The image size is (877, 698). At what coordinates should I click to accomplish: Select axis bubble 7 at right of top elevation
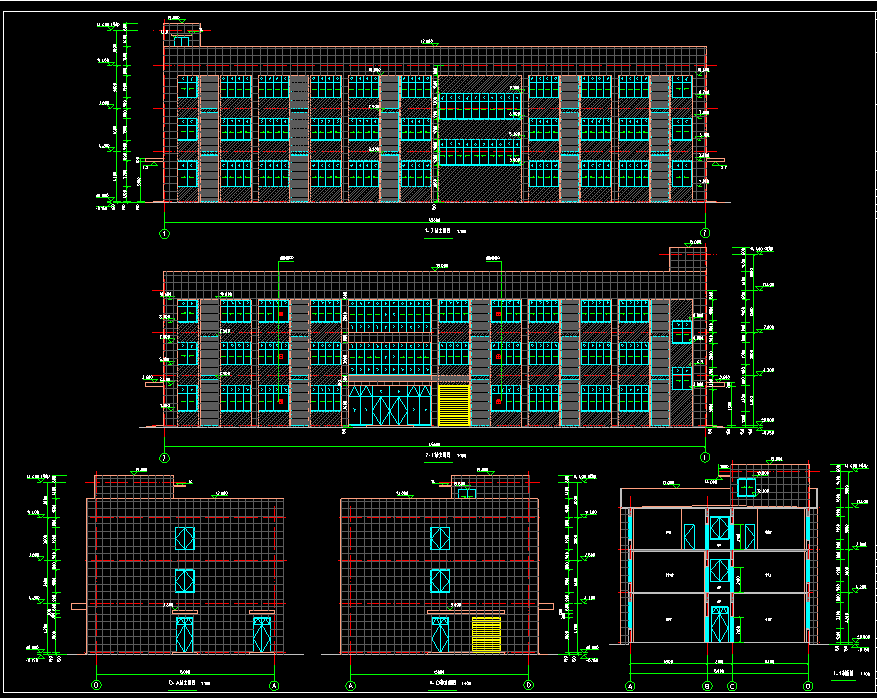(705, 233)
